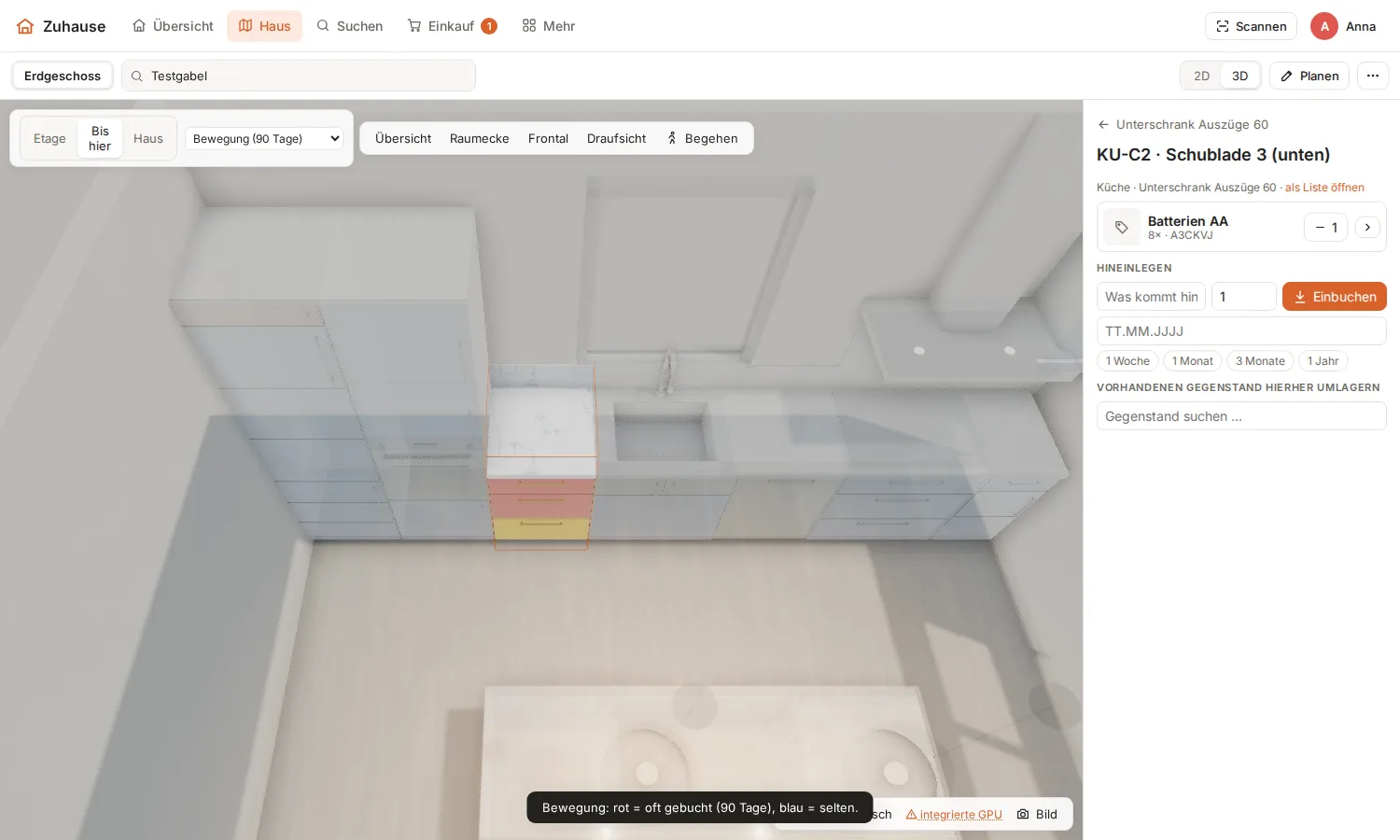Select the Übersicht camera view
The image size is (1400, 840).
(403, 138)
